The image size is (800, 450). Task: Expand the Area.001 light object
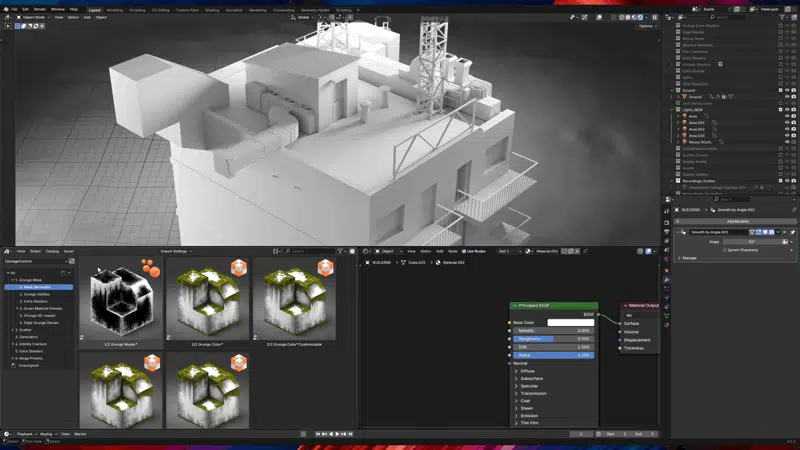(x=679, y=123)
